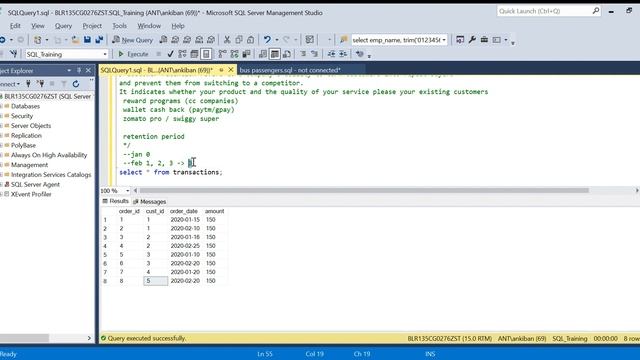Select Results to Grid mode

pos(275,54)
